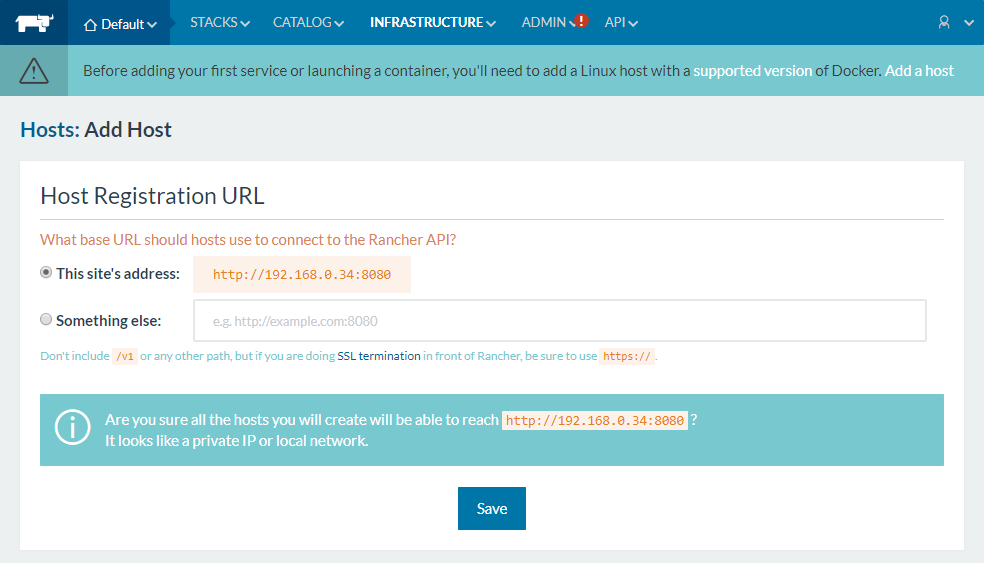Click the red alert badge on Admin
This screenshot has height=563, width=984.
(x=581, y=21)
